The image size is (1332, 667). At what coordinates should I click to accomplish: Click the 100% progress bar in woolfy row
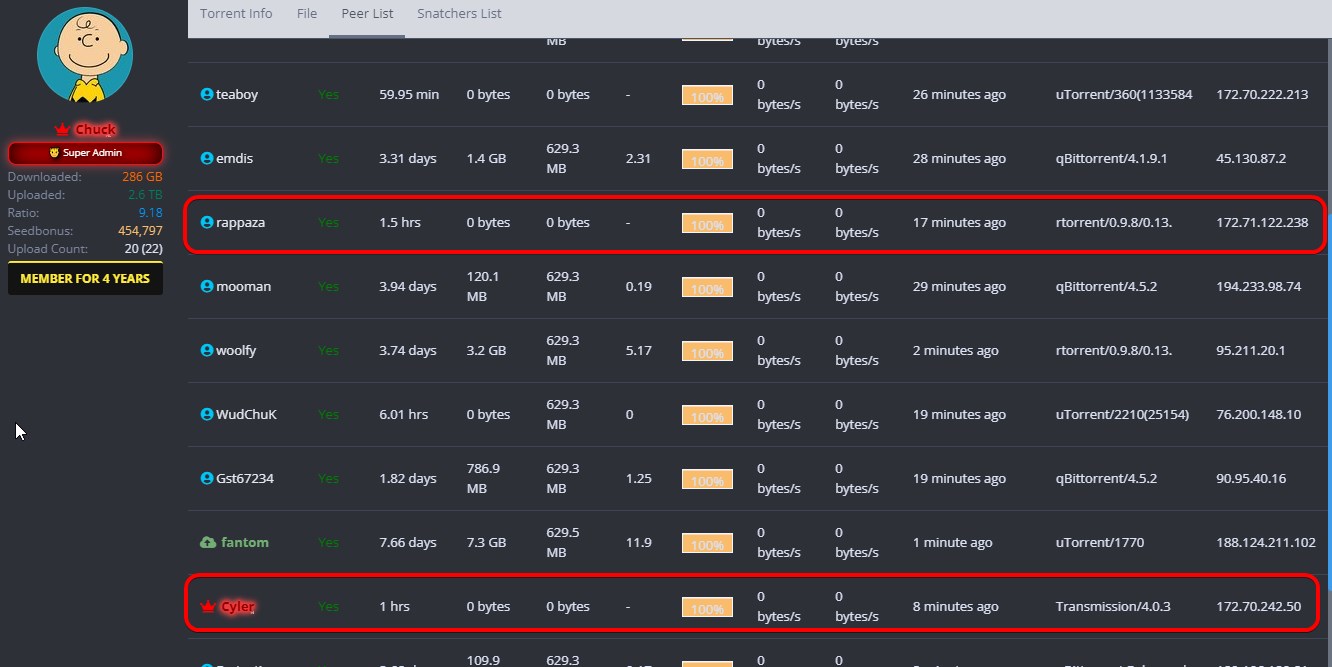point(707,351)
